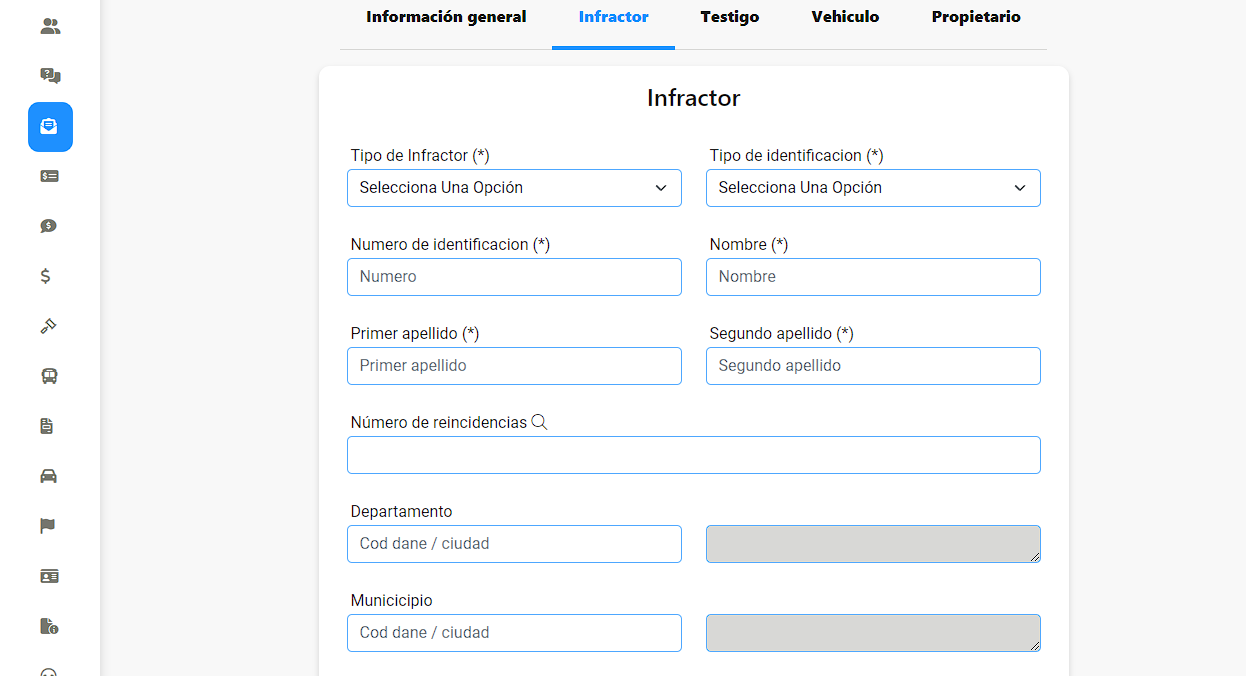Click the Segundo apellido input field
This screenshot has width=1246, height=676.
(x=873, y=366)
